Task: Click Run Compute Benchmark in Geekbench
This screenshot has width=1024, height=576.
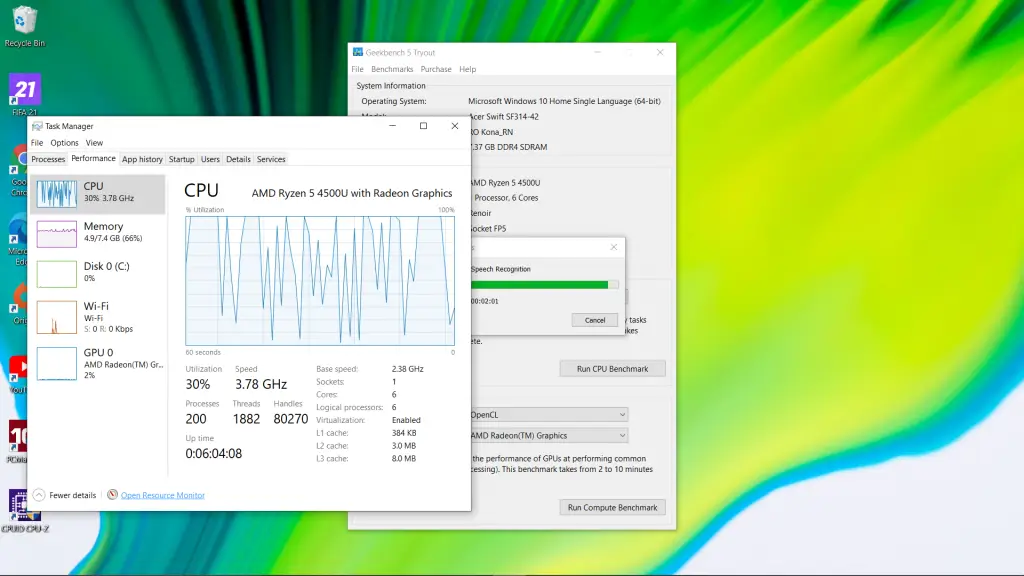Action: tap(613, 507)
